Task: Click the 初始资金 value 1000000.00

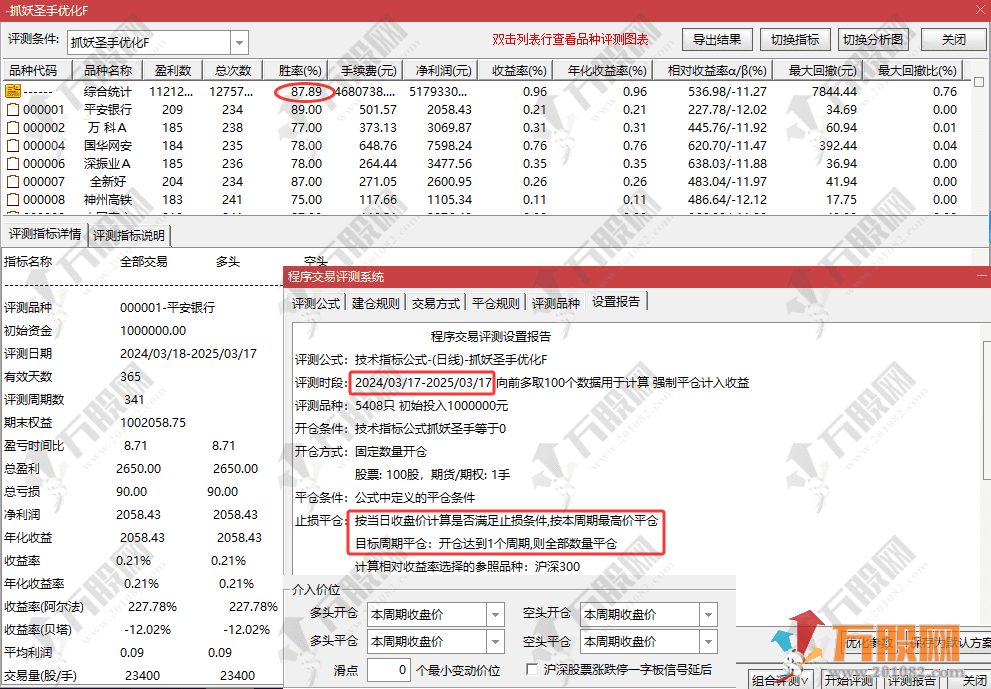Action: coord(153,331)
